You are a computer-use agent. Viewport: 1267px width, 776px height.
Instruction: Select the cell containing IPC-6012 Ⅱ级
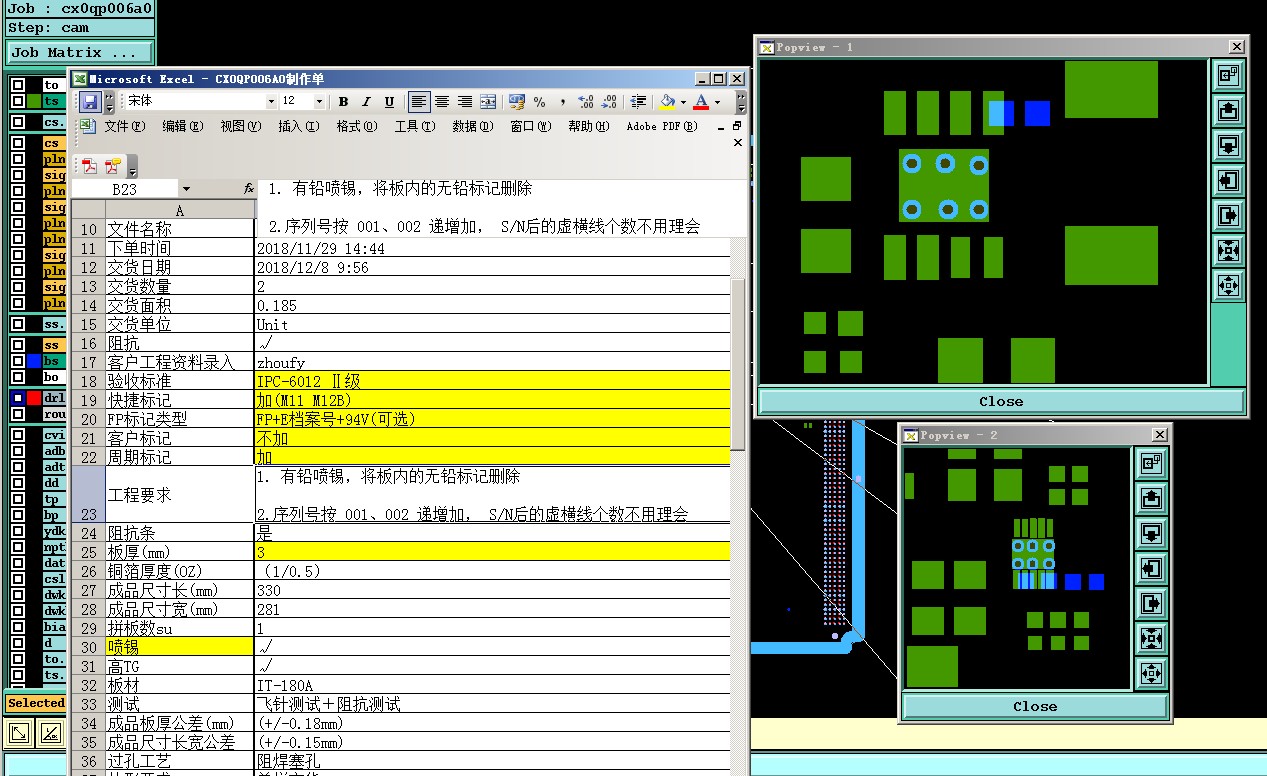pyautogui.click(x=493, y=381)
